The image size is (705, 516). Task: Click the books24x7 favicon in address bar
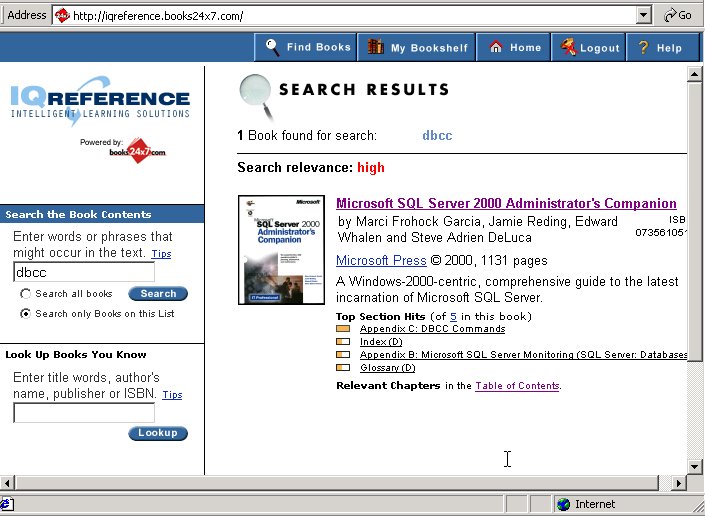point(62,16)
